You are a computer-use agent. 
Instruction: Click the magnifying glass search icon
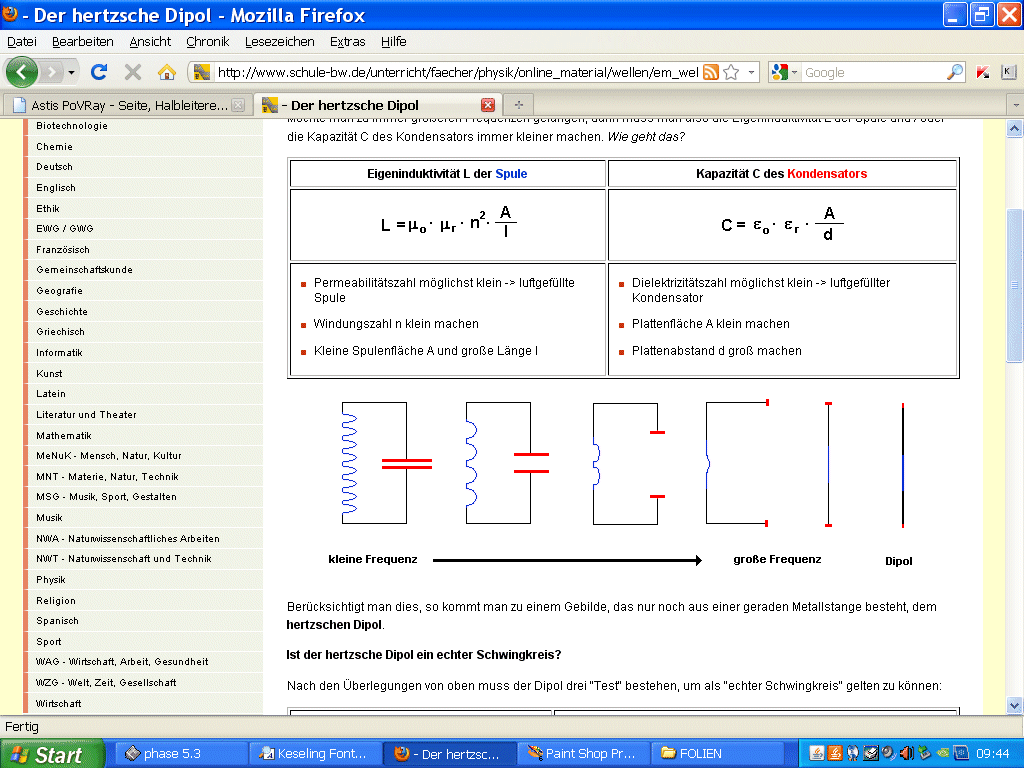[x=955, y=72]
